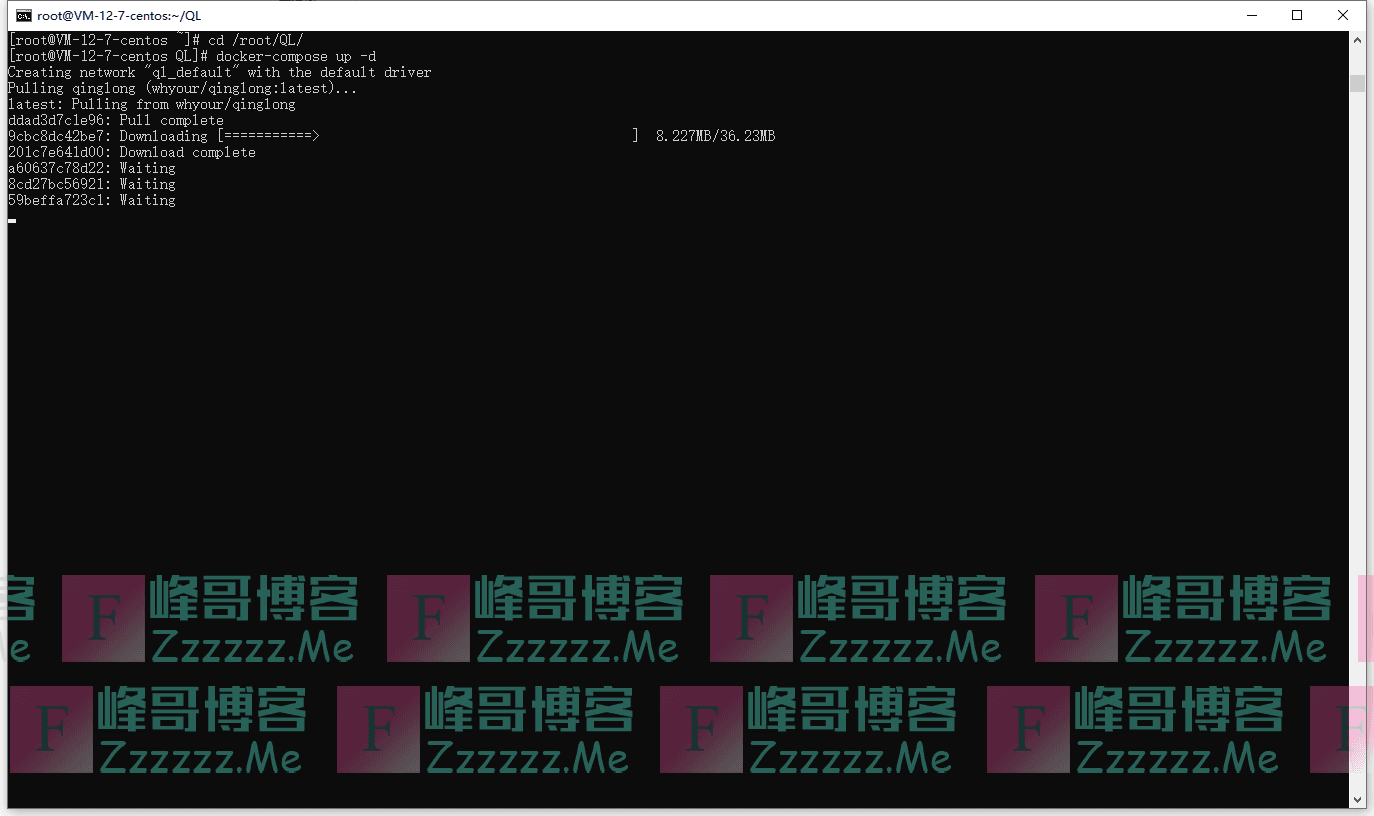Viewport: 1374px width, 816px height.
Task: Select the '201c7e641d00: Download complete' line
Action: click(131, 152)
